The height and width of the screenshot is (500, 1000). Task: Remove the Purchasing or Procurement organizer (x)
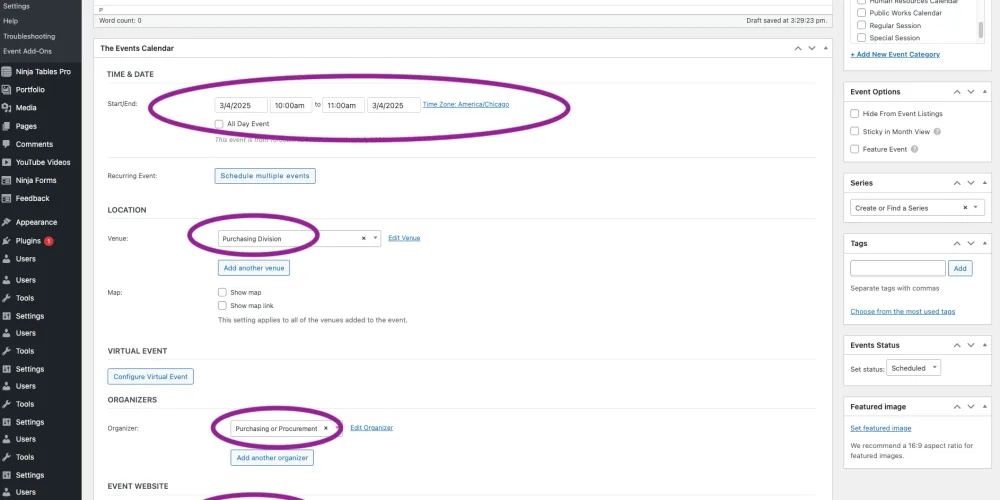[x=325, y=428]
